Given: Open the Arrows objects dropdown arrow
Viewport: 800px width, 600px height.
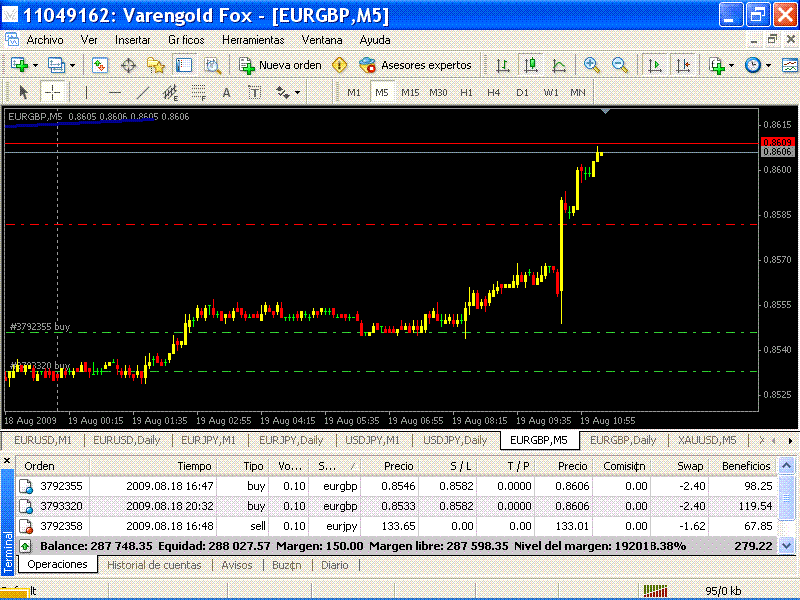Looking at the screenshot, I should 297,93.
